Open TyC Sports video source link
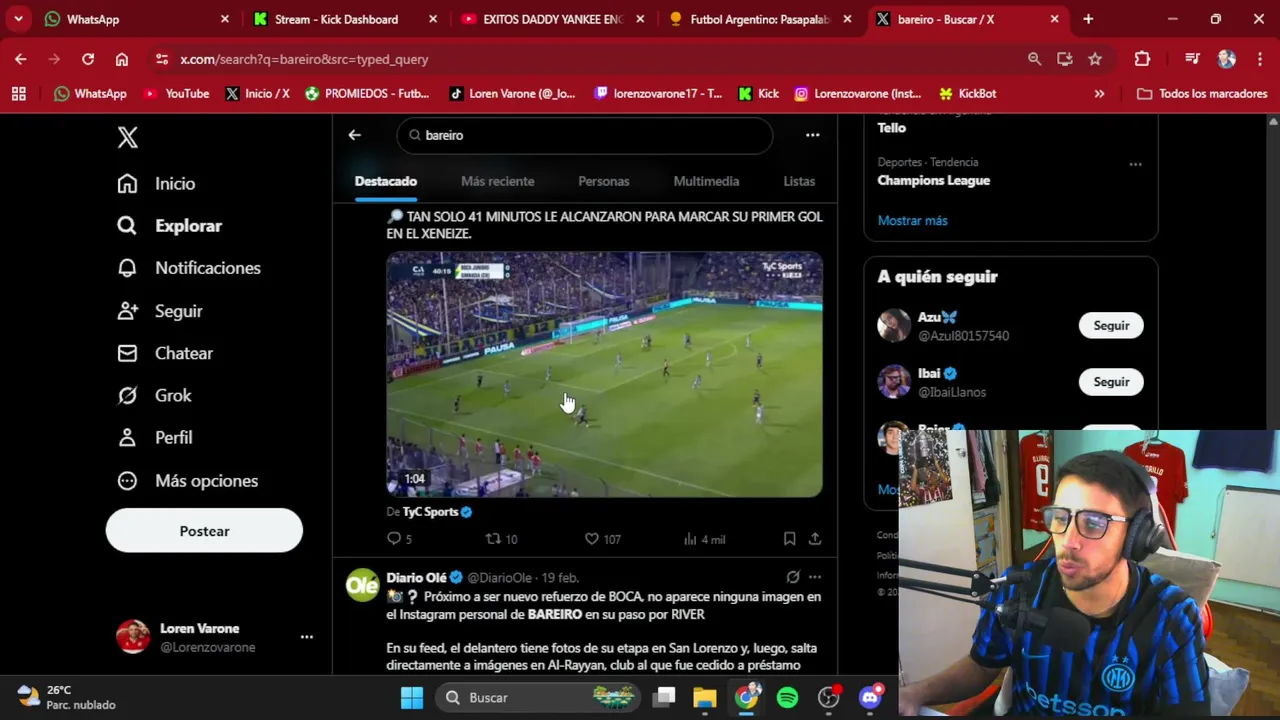The image size is (1280, 720). tap(430, 512)
